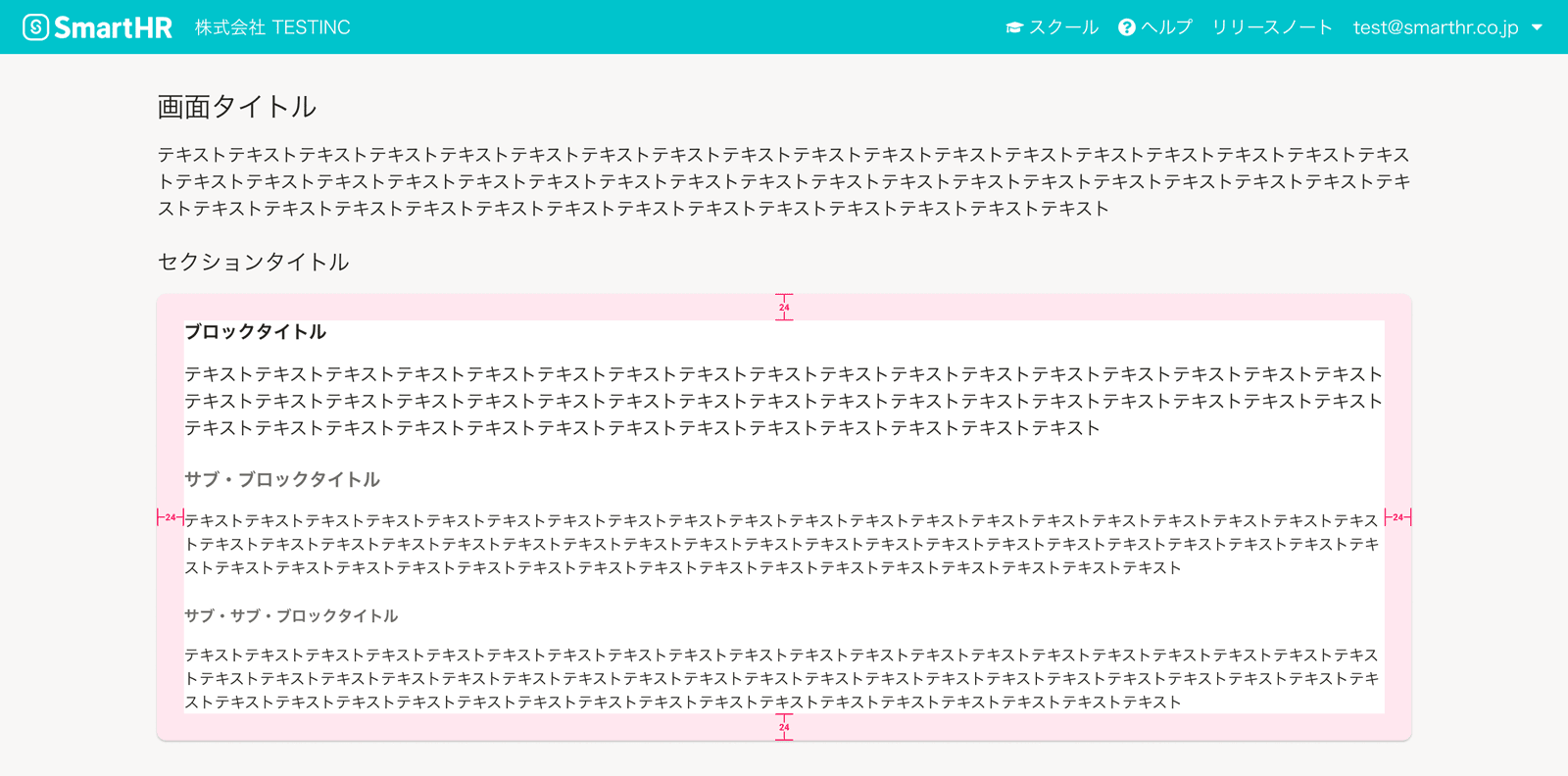Image resolution: width=1568 pixels, height=776 pixels.
Task: Click the 画面タイトル page heading
Action: coord(236,107)
